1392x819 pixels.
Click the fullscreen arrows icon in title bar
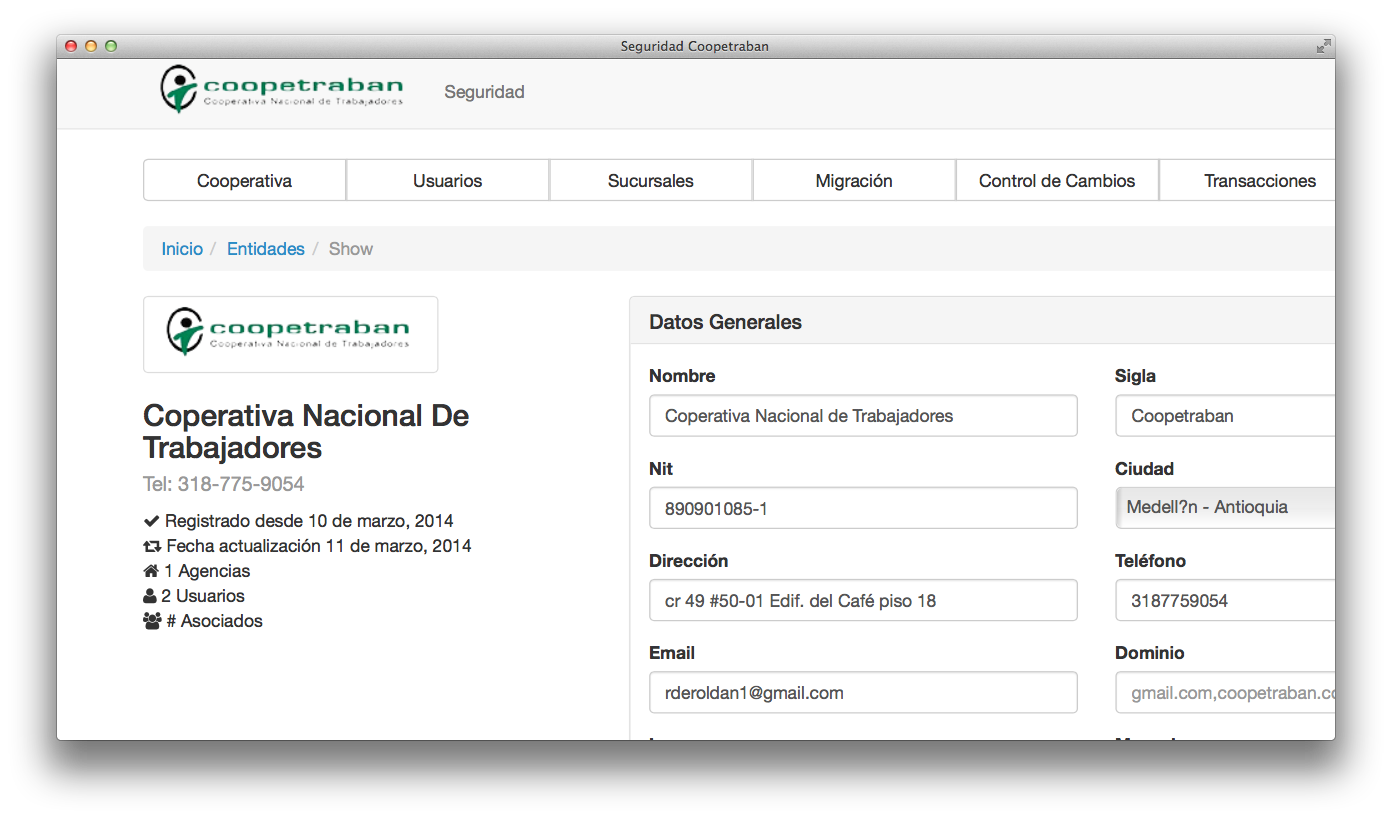(1323, 46)
